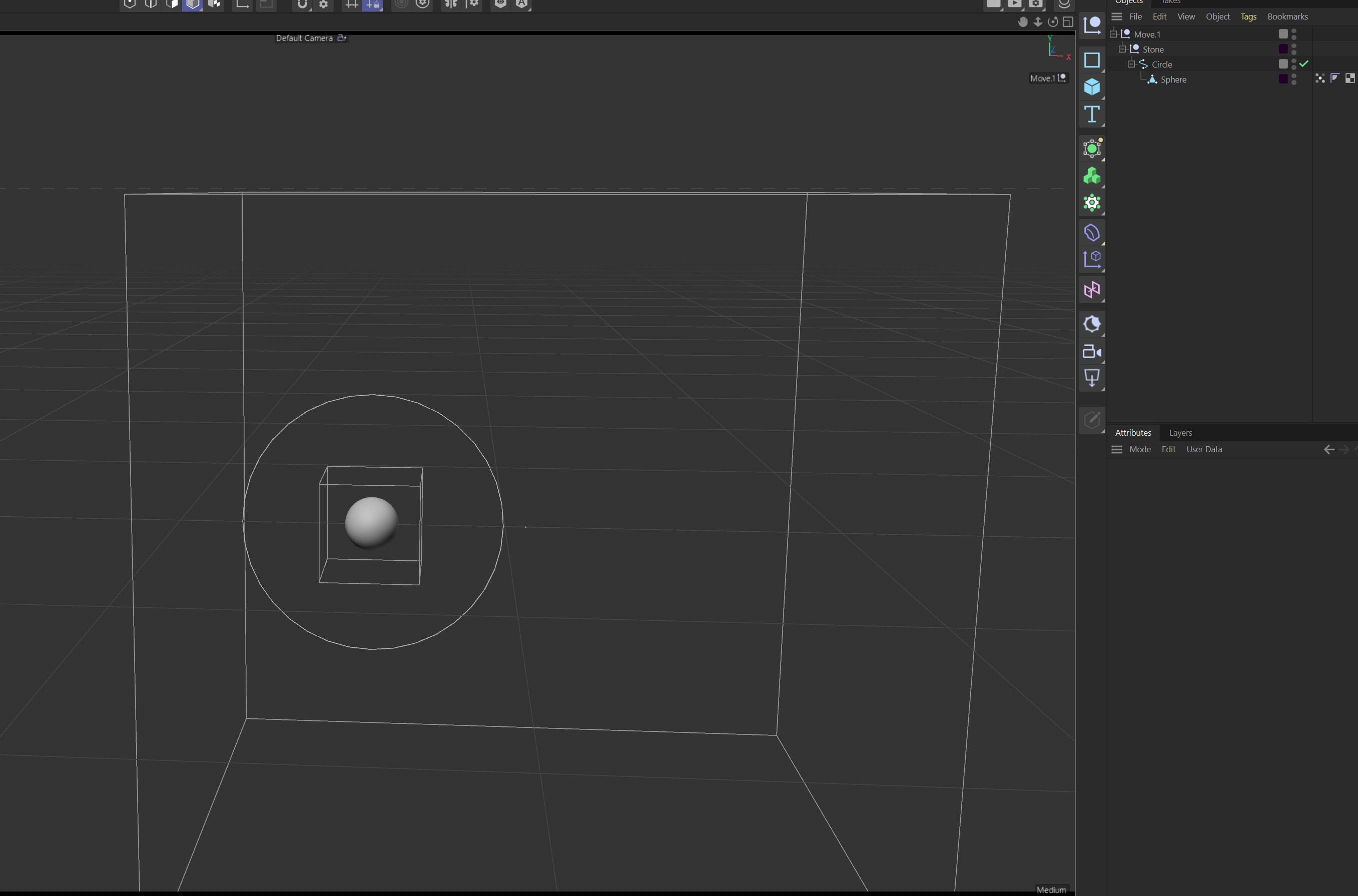Collapse the Move.1 hierarchy
Screen dimensions: 1358x896
pyautogui.click(x=1113, y=35)
